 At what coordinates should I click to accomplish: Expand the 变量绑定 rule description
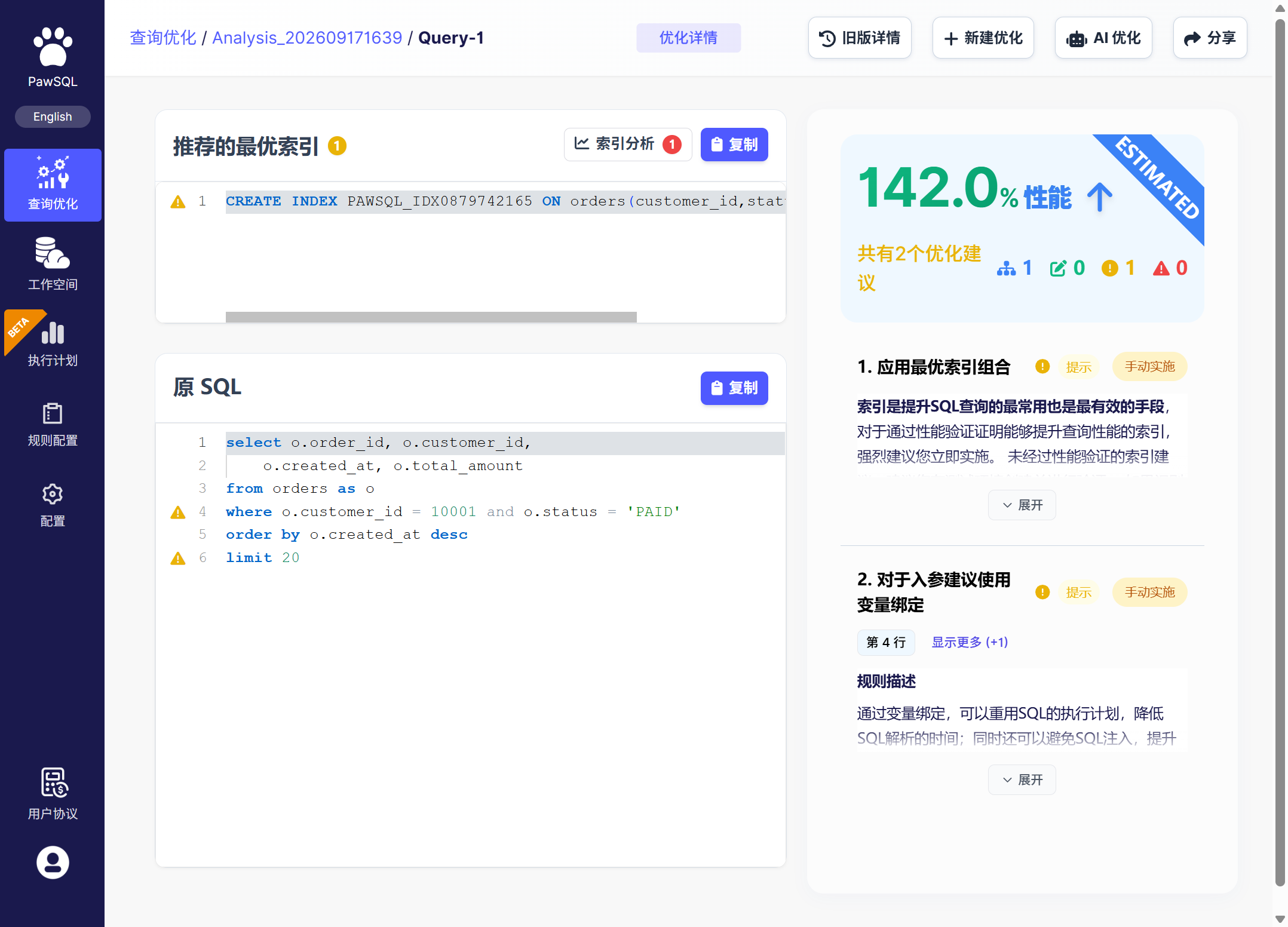[x=1022, y=780]
